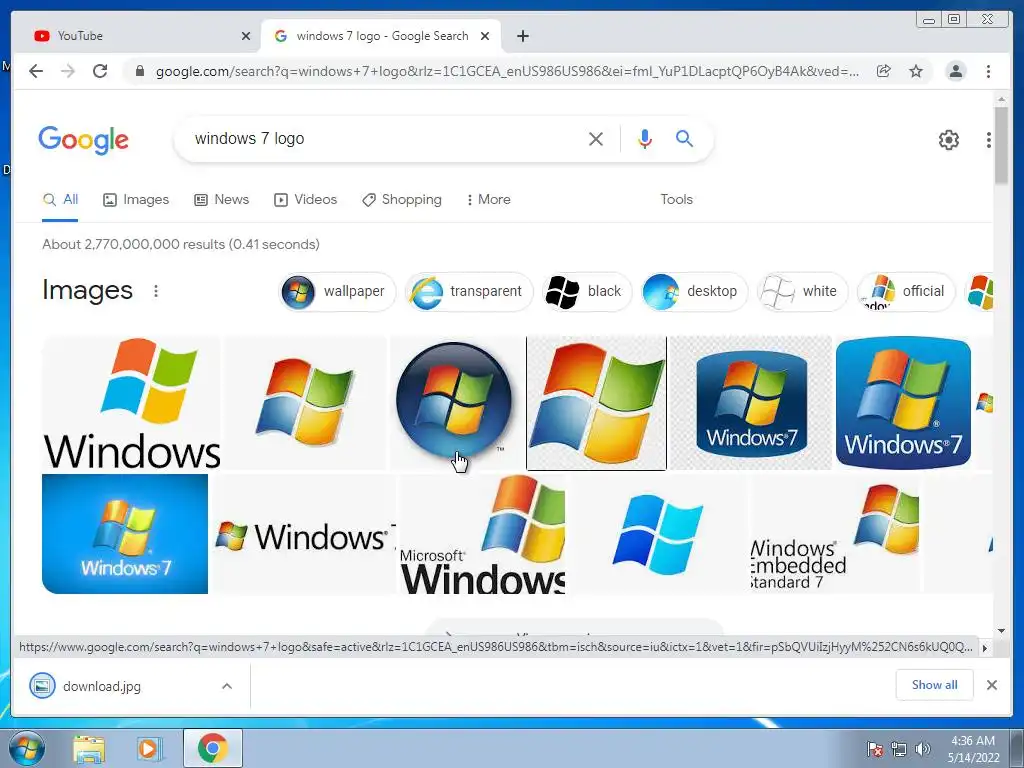Click the Chrome taskbar icon
1024x768 pixels.
(x=212, y=748)
